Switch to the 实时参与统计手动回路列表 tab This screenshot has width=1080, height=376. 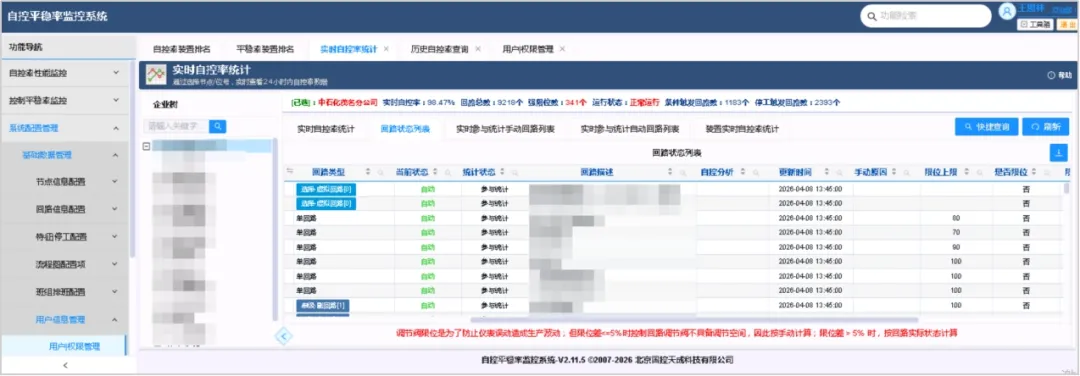[506, 129]
